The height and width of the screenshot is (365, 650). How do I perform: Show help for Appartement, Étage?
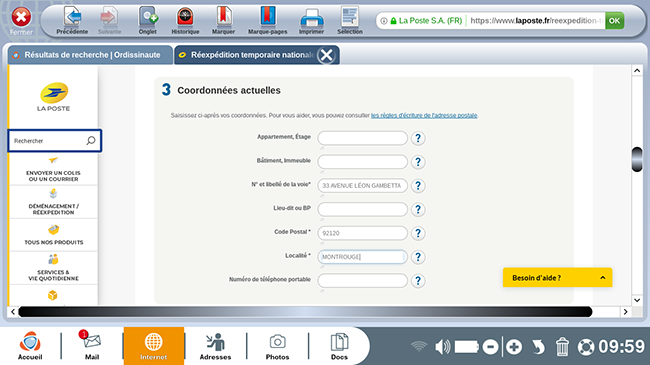click(x=418, y=138)
